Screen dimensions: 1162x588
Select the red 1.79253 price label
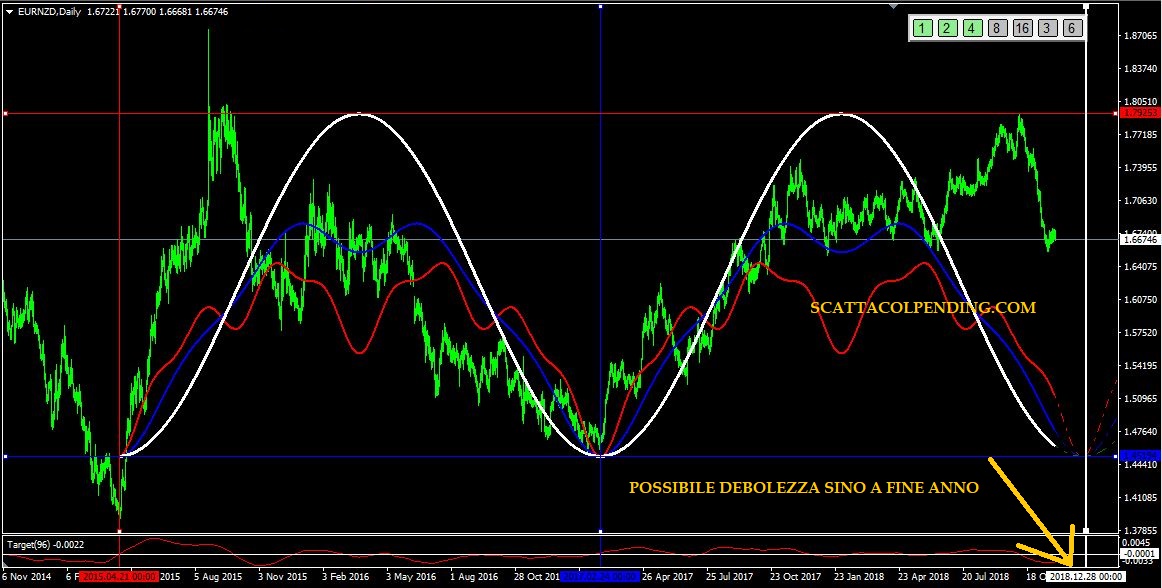tap(1139, 113)
